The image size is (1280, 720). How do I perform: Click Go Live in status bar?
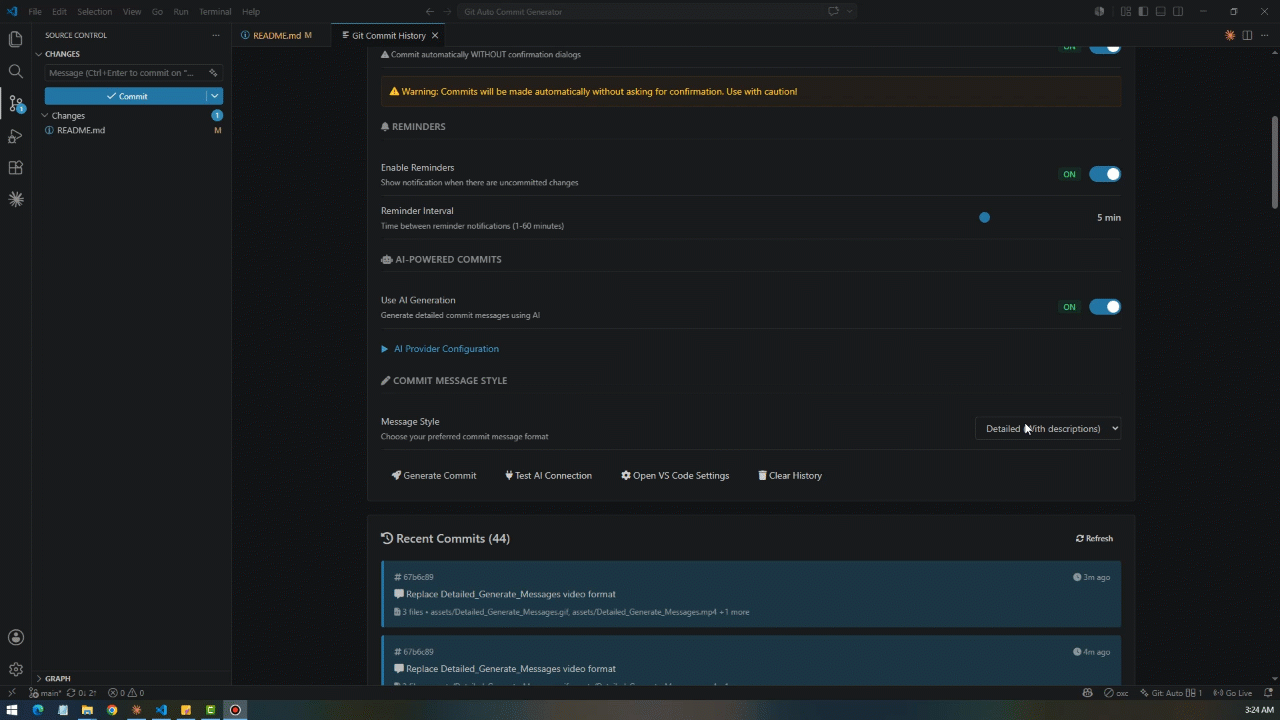[x=1233, y=692]
